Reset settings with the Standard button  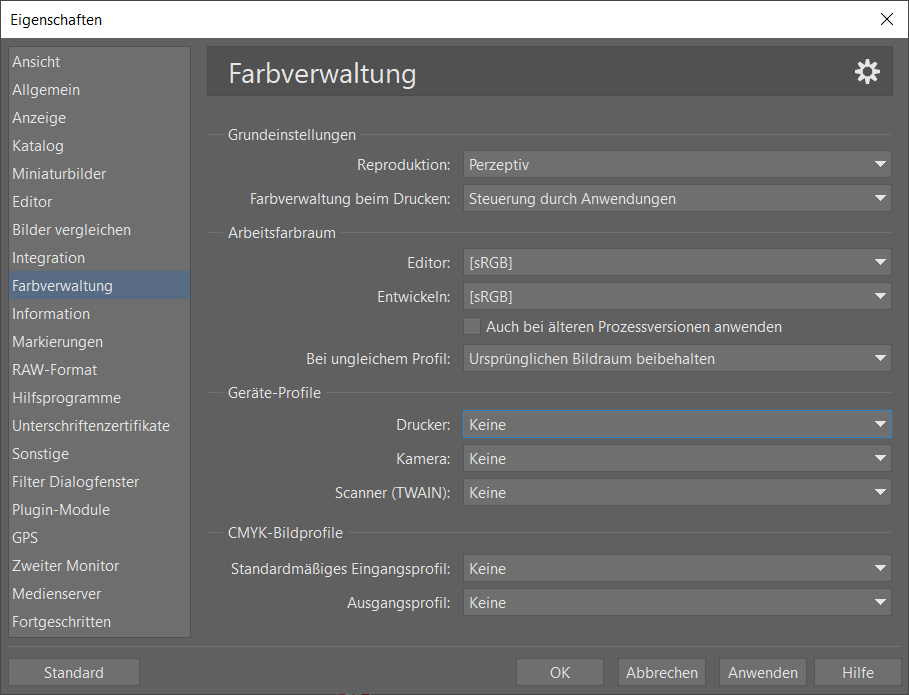point(74,673)
